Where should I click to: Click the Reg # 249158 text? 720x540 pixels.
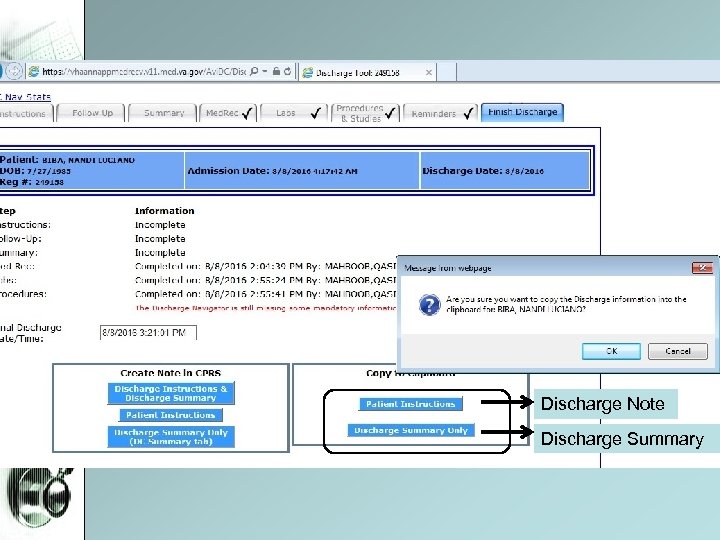(32, 182)
